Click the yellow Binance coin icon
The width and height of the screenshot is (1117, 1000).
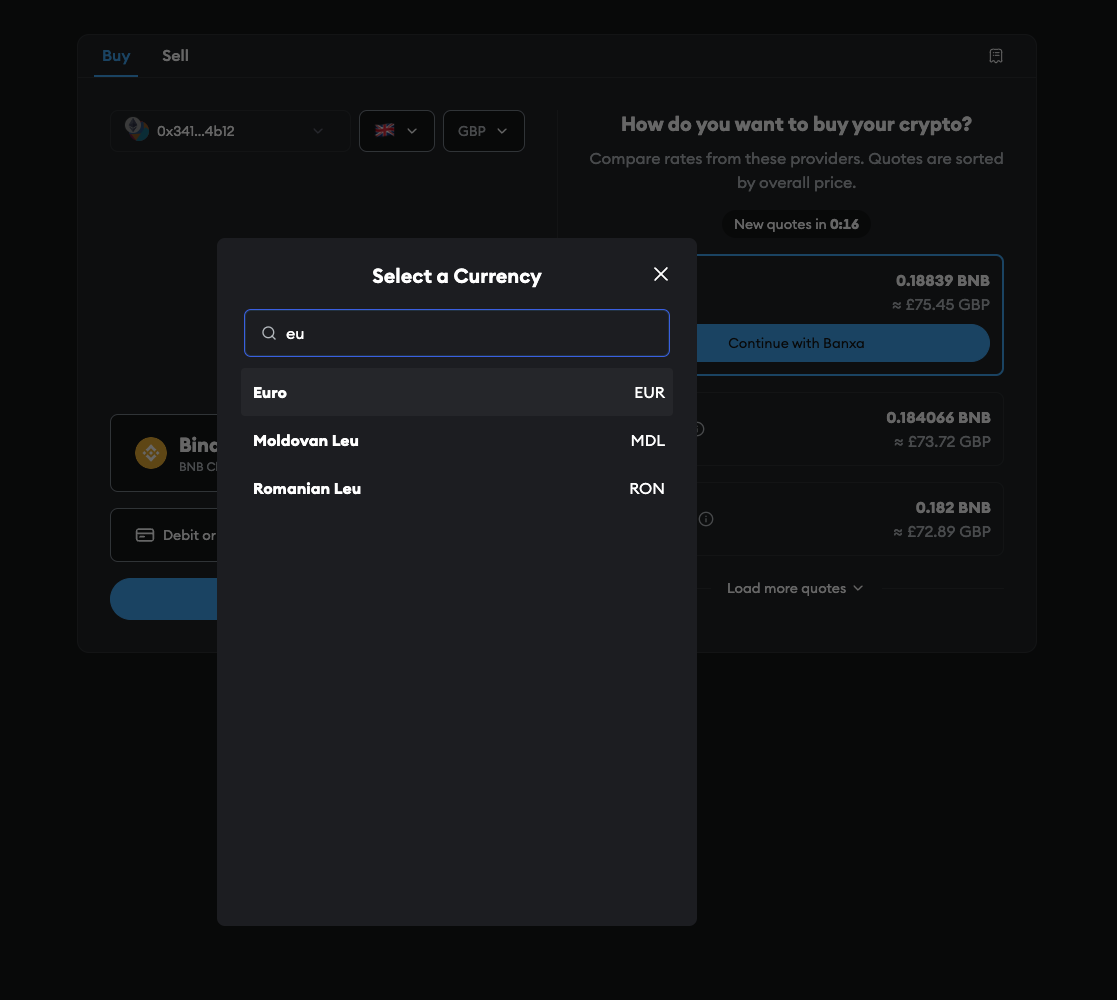tap(151, 453)
